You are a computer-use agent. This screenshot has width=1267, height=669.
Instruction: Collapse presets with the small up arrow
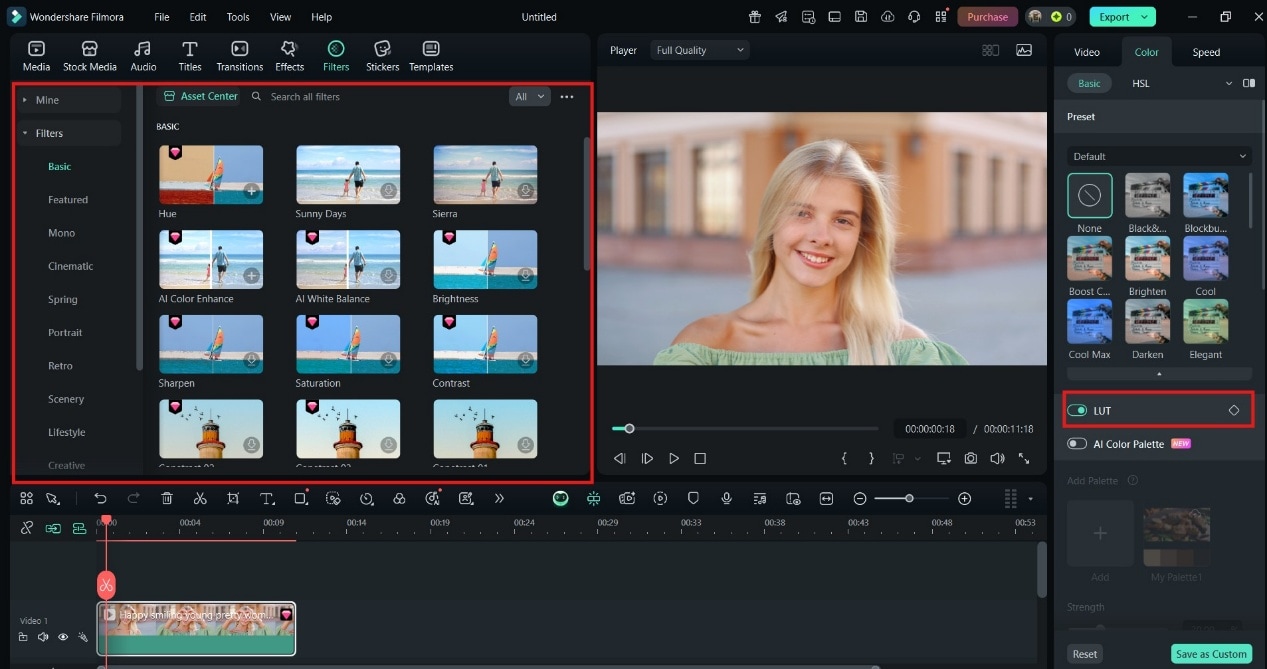point(1159,373)
